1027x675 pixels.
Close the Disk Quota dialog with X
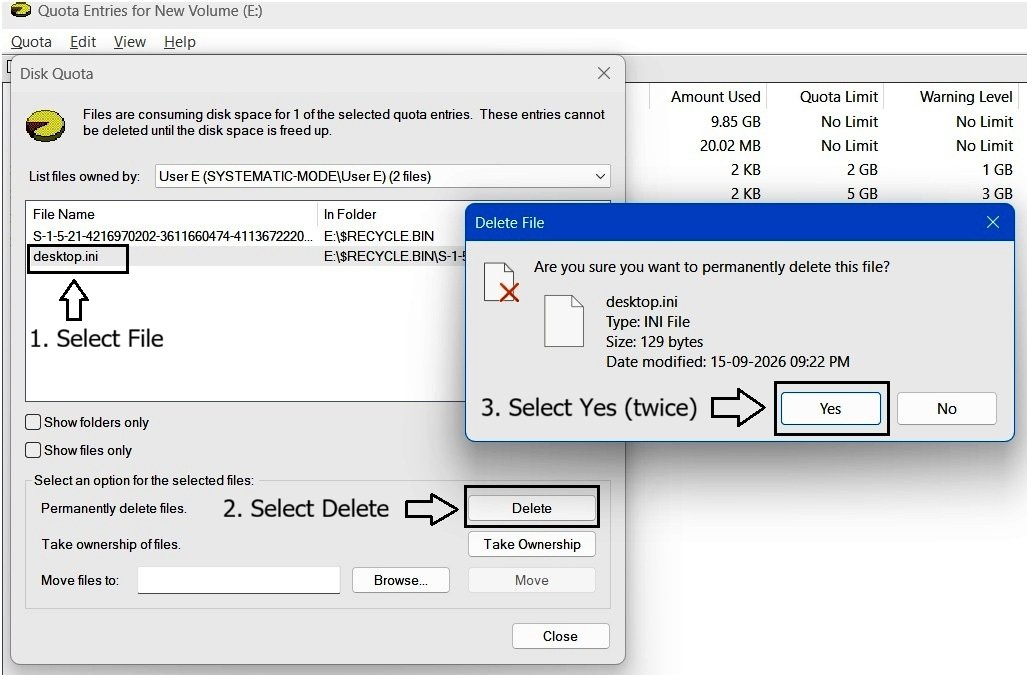point(604,73)
